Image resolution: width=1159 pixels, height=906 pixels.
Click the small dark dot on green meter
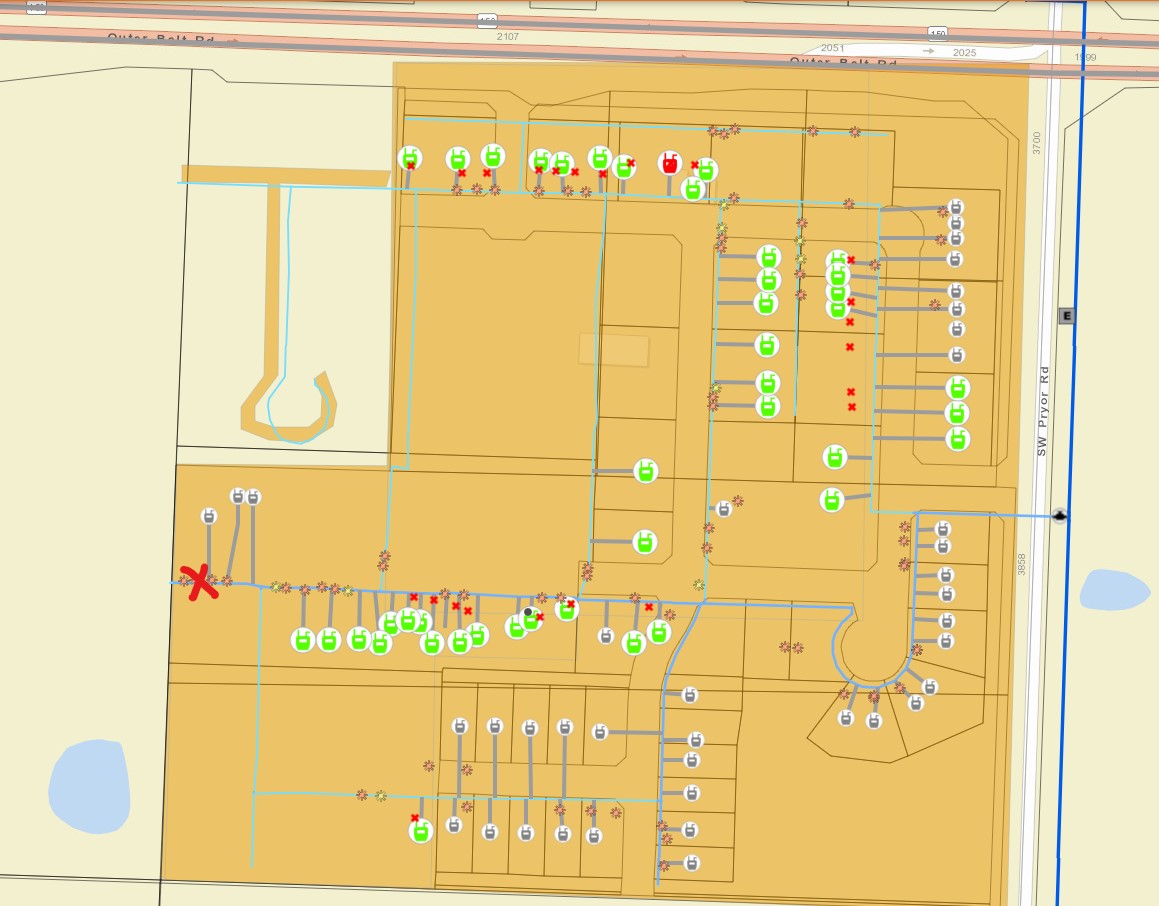coord(528,612)
